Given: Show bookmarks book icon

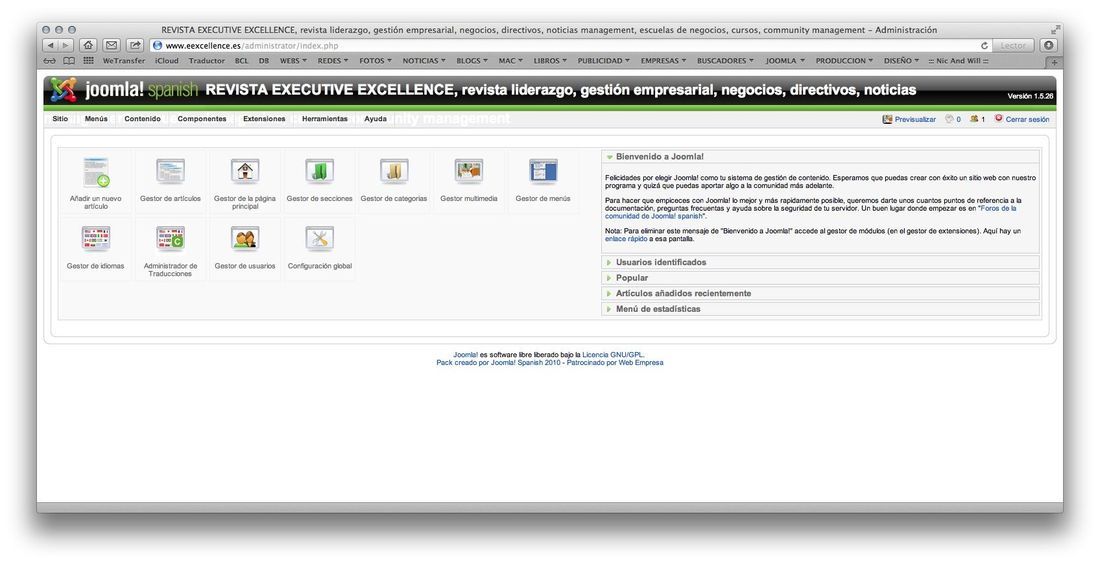Looking at the screenshot, I should 69,60.
